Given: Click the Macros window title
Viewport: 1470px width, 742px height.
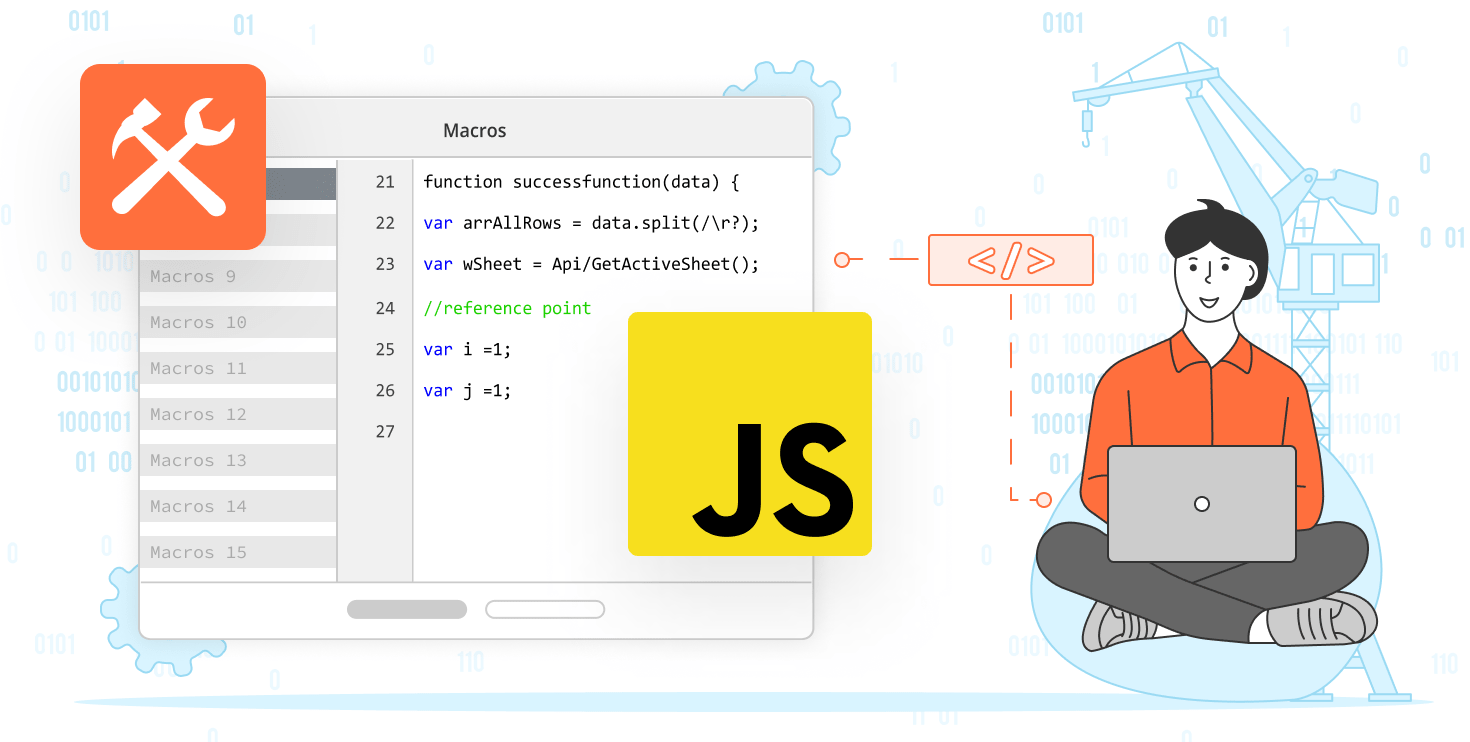Looking at the screenshot, I should [x=475, y=131].
